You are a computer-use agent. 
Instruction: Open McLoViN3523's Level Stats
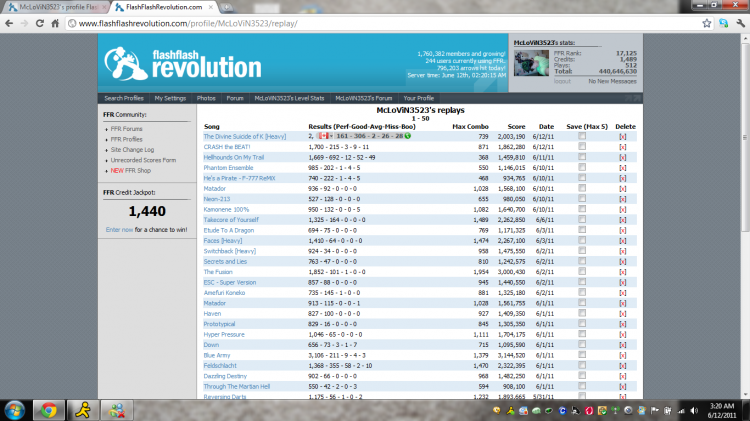click(x=289, y=98)
